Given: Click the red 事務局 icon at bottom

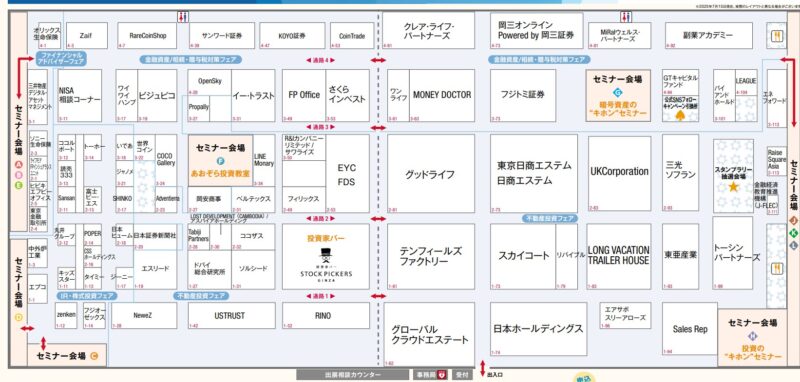Looking at the screenshot, I should (x=443, y=375).
